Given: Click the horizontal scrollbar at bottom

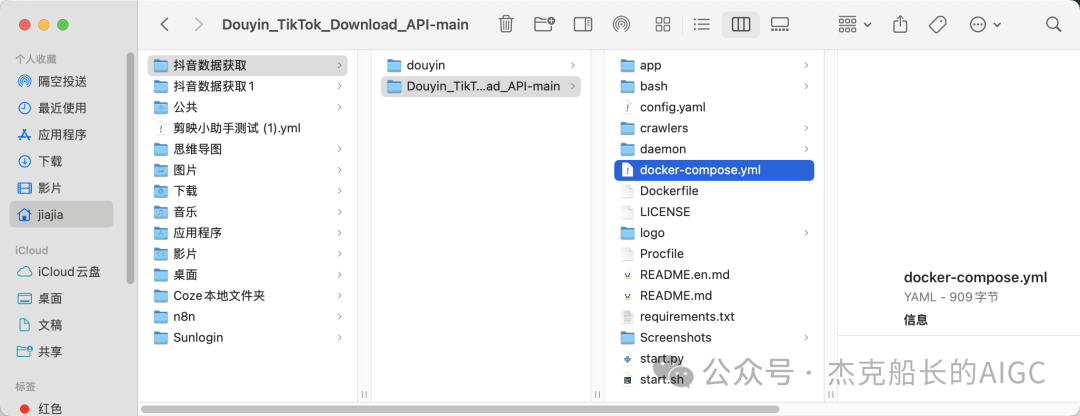Looking at the screenshot, I should pos(460,409).
